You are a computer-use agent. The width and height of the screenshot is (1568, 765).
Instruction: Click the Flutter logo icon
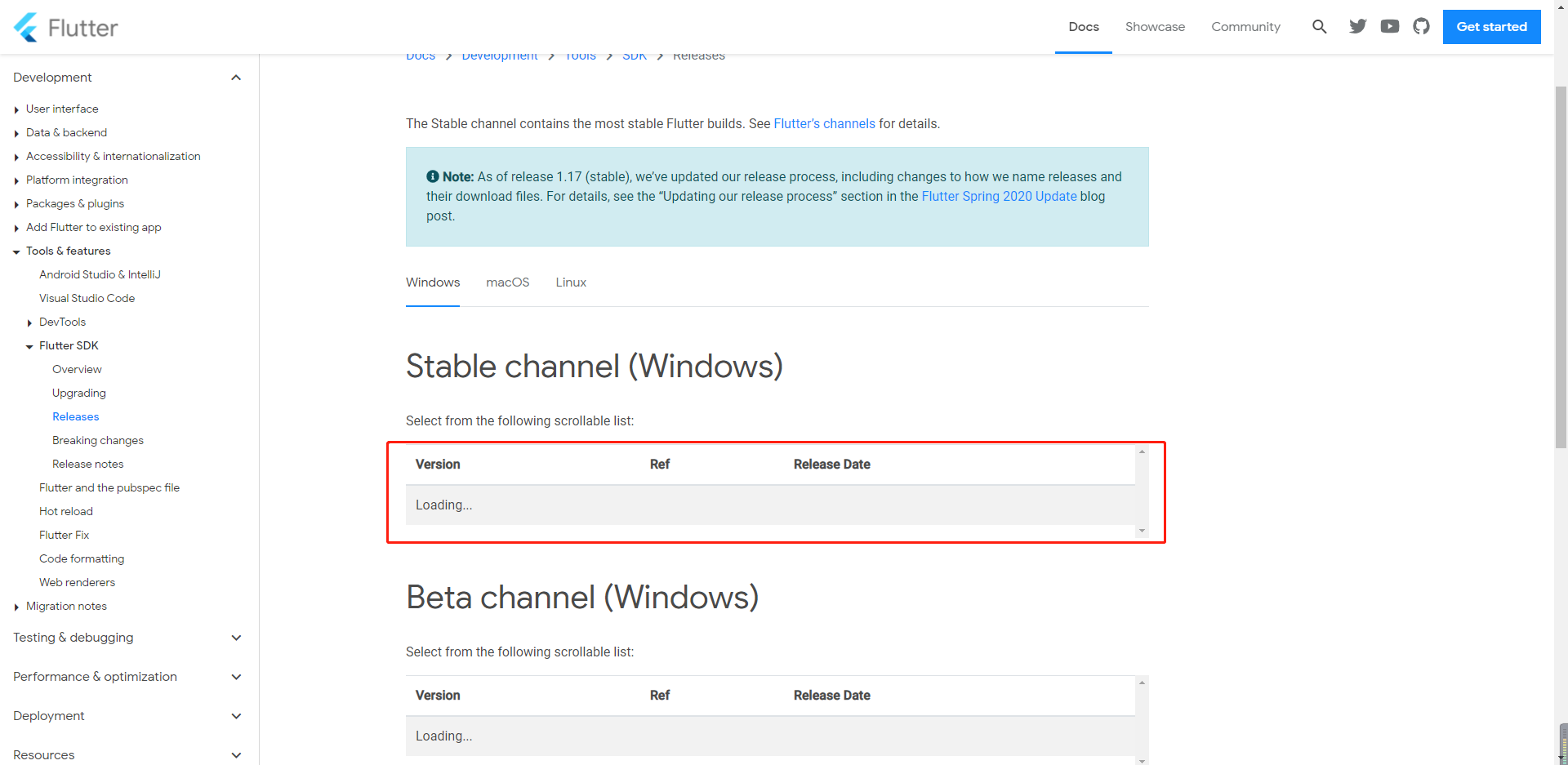[26, 27]
